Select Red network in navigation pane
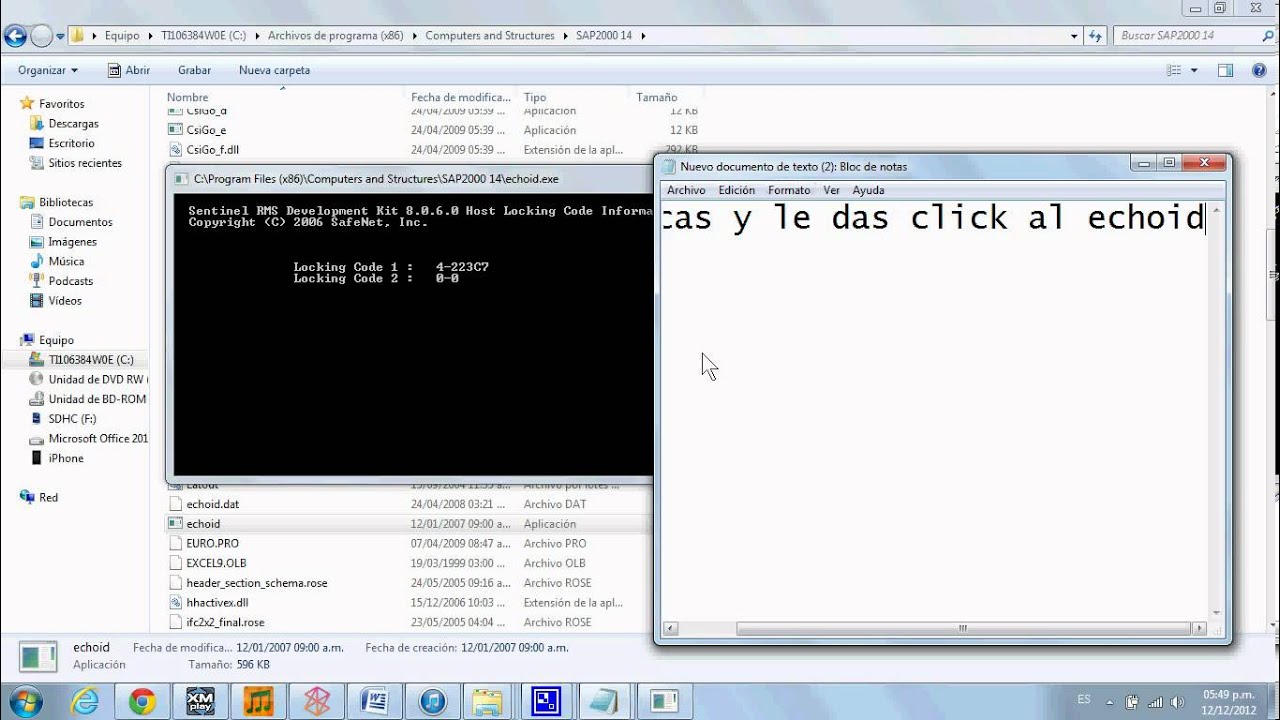 click(x=48, y=498)
